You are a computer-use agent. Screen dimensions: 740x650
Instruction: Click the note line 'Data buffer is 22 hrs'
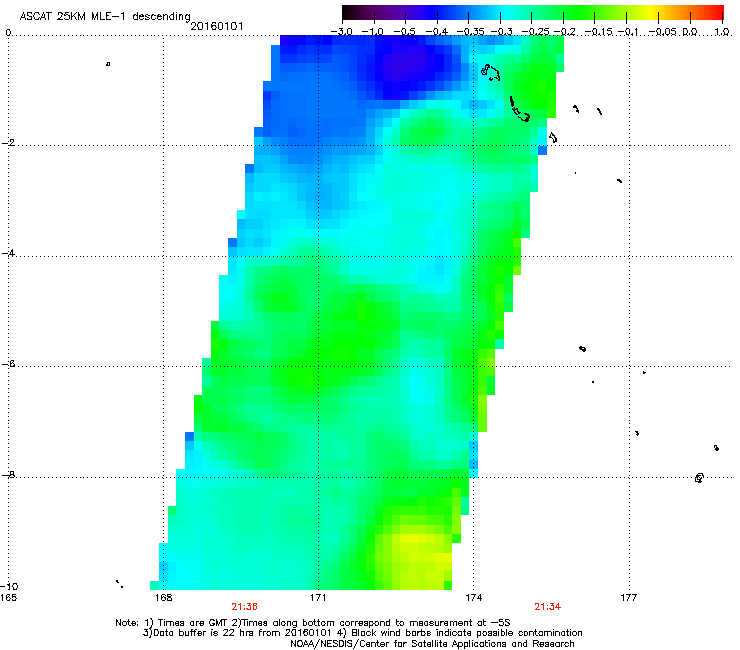coord(362,633)
